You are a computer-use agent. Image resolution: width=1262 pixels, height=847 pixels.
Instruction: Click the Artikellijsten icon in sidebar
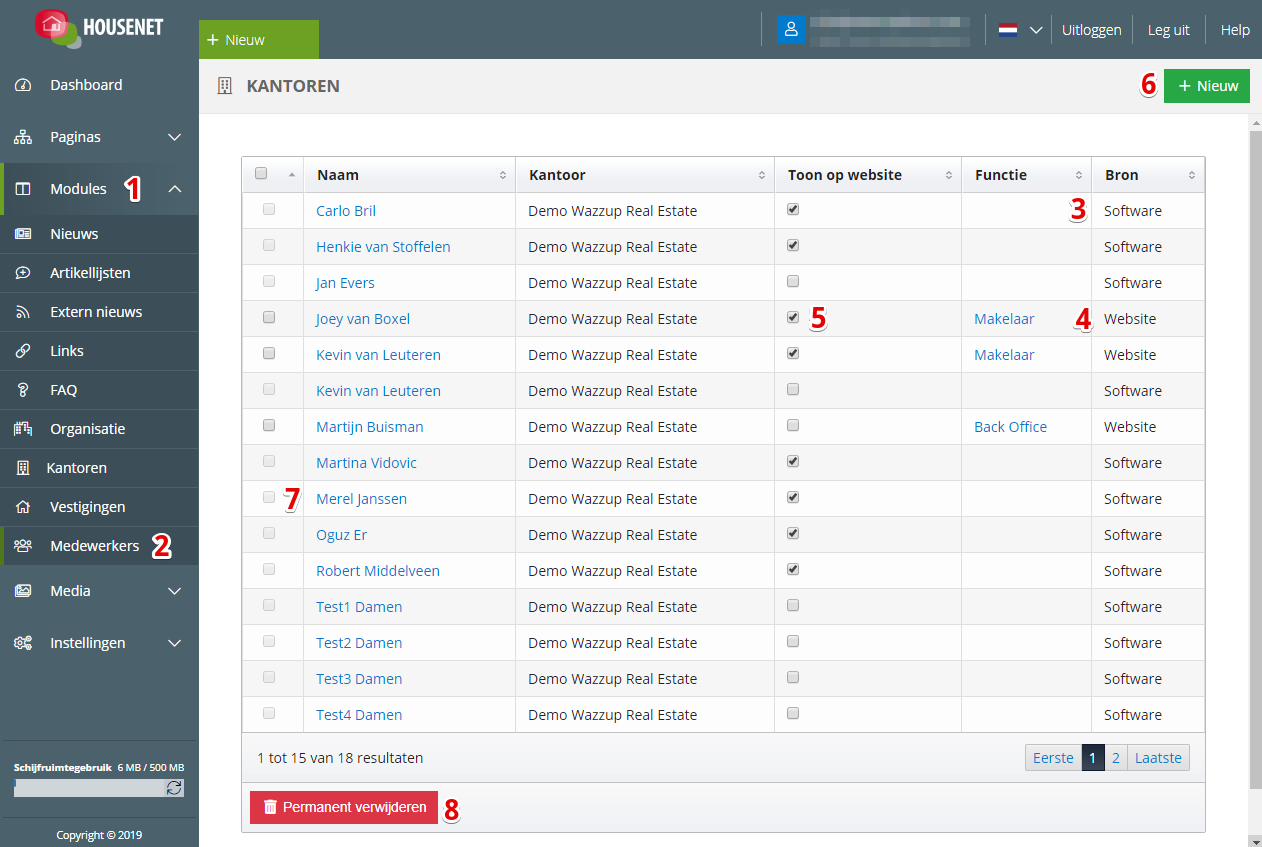click(x=23, y=273)
